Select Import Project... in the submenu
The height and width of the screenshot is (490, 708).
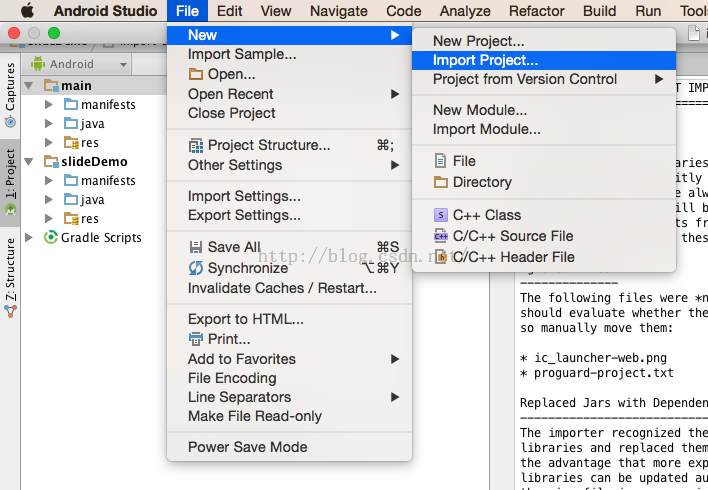coord(544,60)
